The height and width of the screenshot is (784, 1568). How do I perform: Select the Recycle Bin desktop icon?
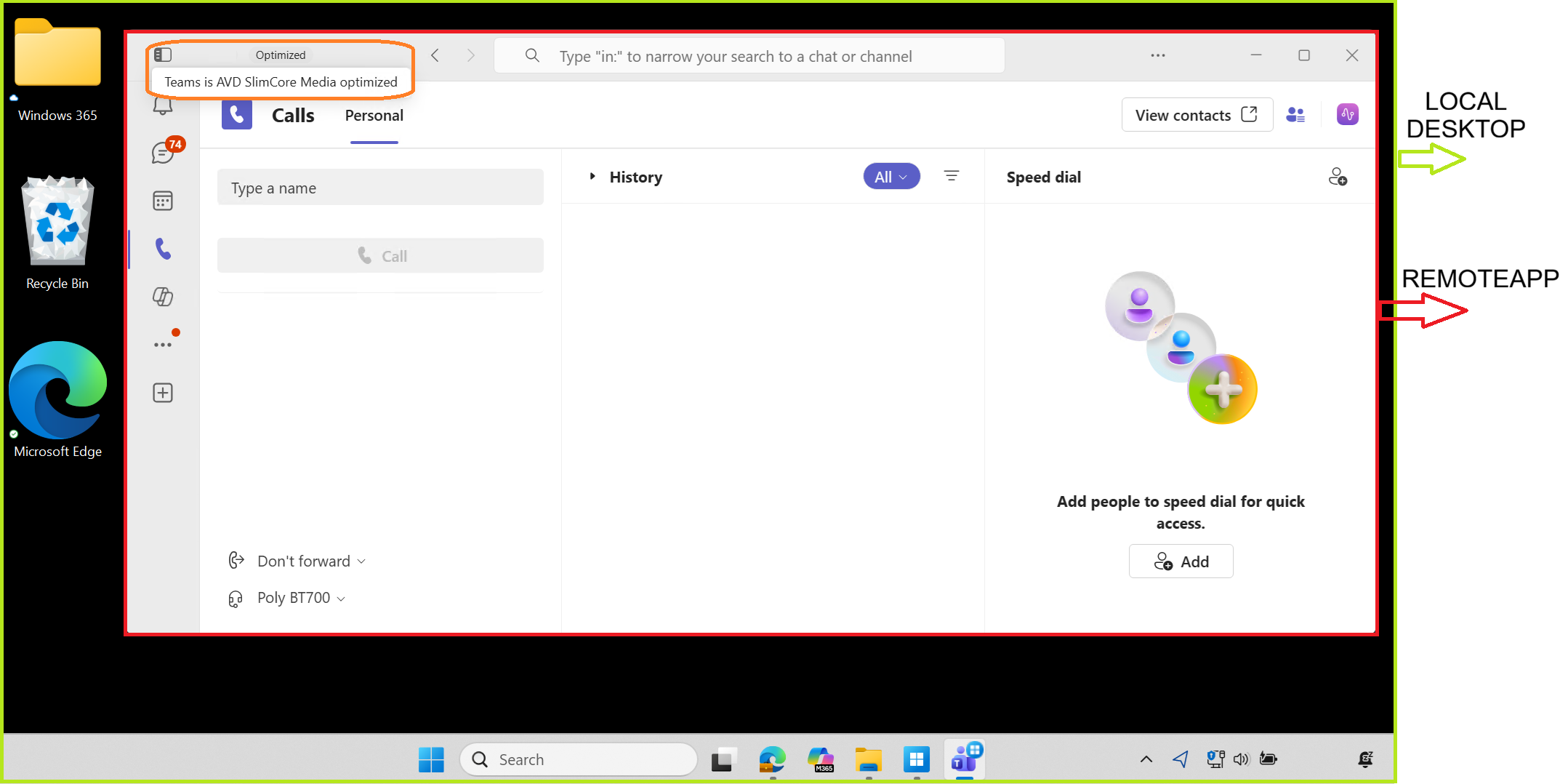57,233
